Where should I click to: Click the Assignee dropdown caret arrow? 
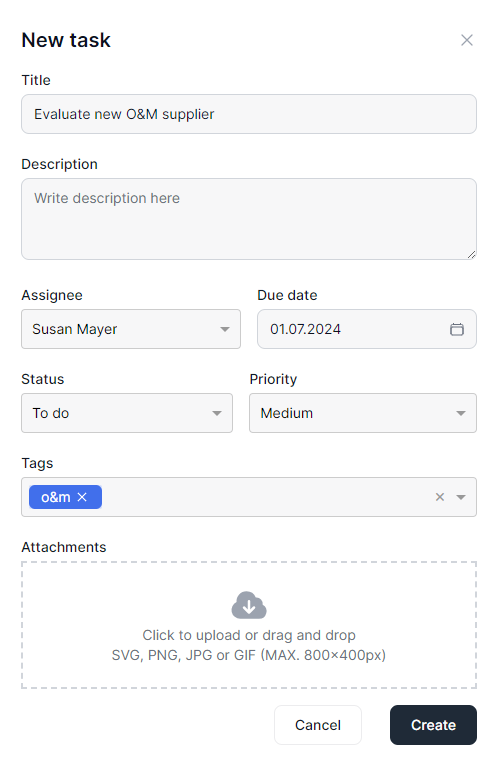(x=225, y=329)
